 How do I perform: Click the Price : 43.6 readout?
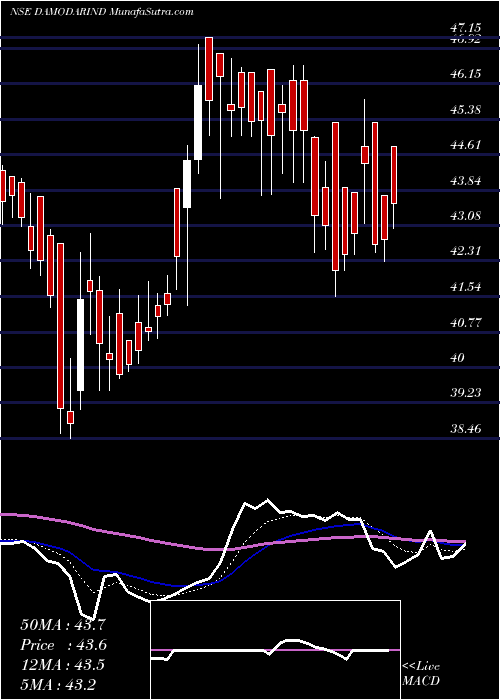(x=63, y=645)
